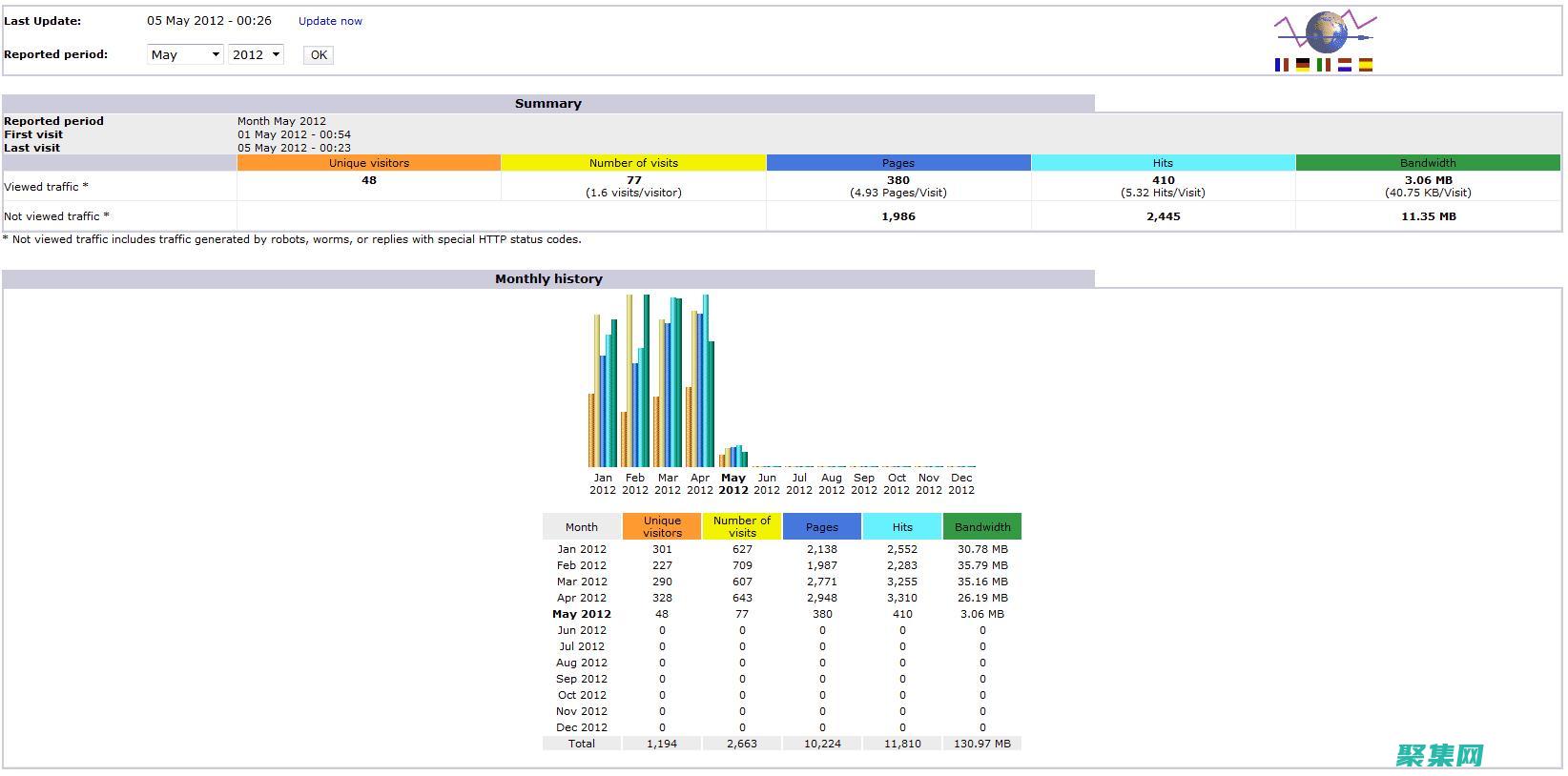This screenshot has width=1568, height=776.
Task: Click the Monthly history section heading
Action: [x=548, y=279]
